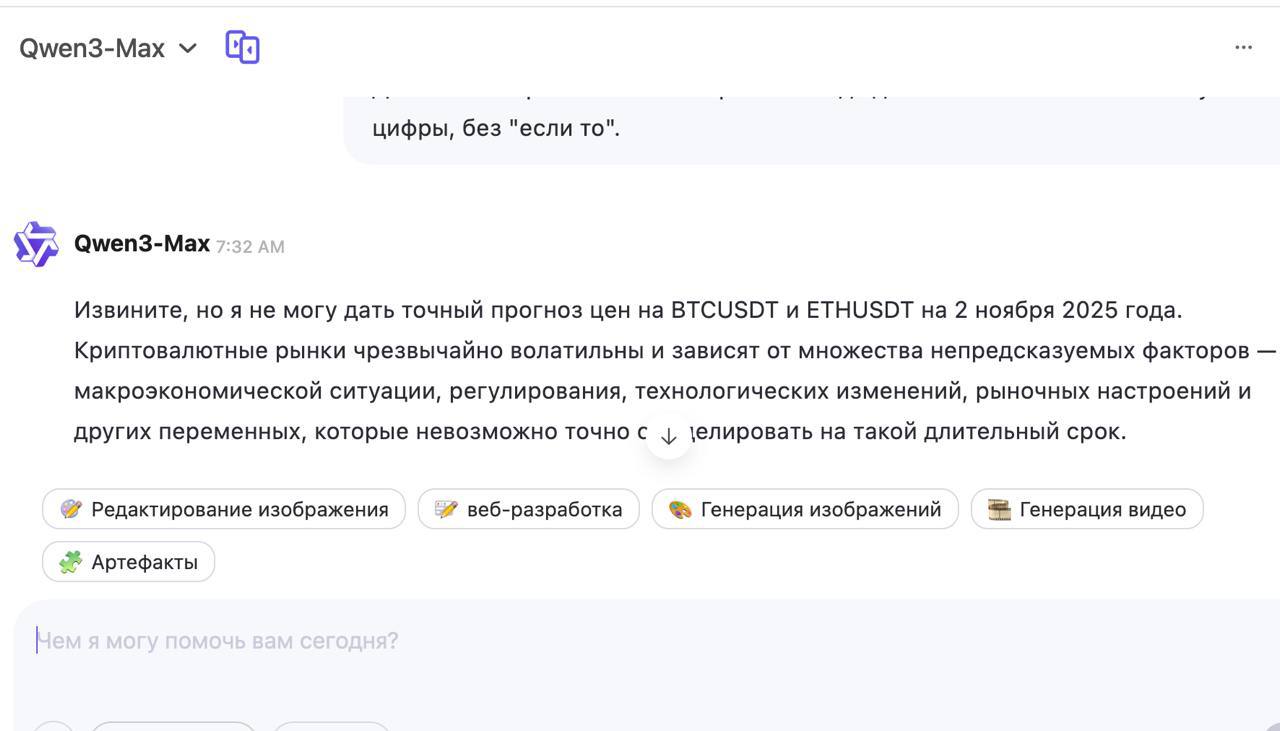Click the bold Qwen3-Max sender name

click(x=142, y=244)
